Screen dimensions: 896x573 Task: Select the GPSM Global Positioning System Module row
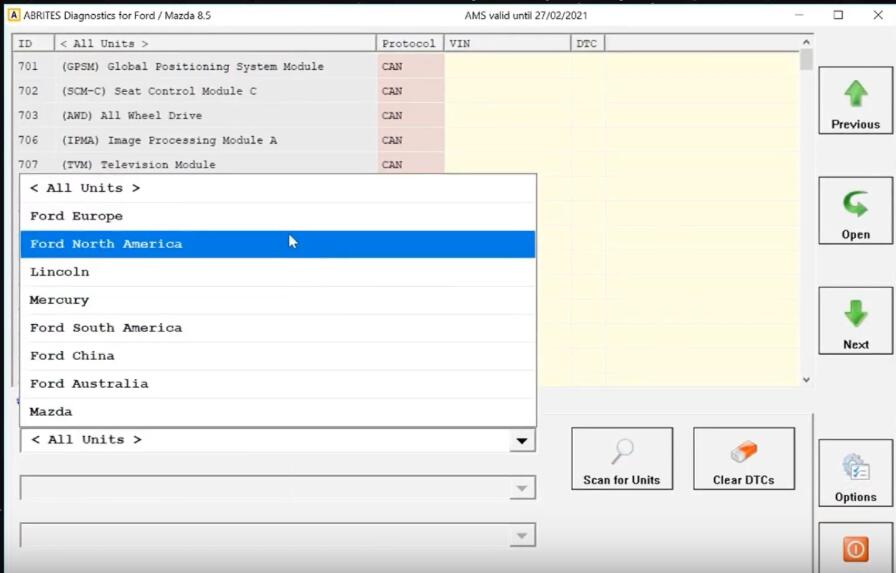pos(193,67)
